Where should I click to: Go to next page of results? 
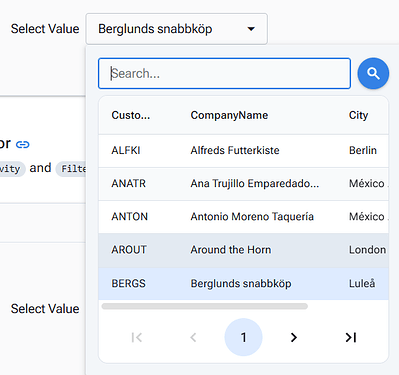(x=294, y=337)
